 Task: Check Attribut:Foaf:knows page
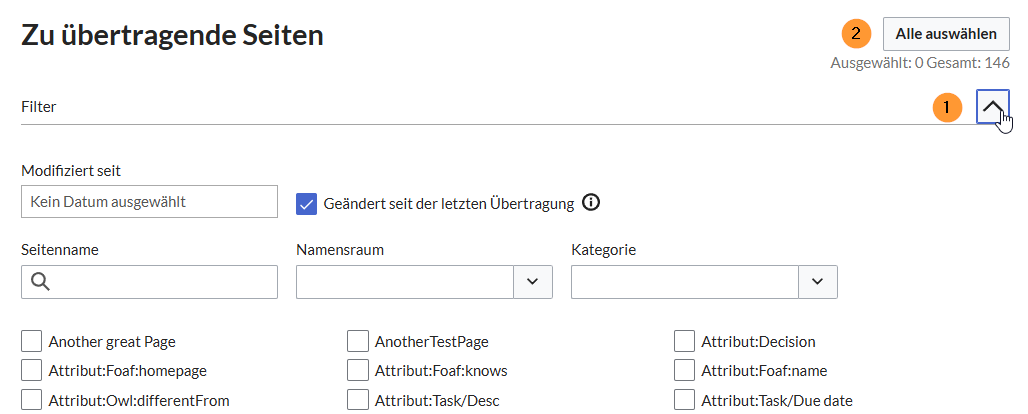tap(358, 371)
